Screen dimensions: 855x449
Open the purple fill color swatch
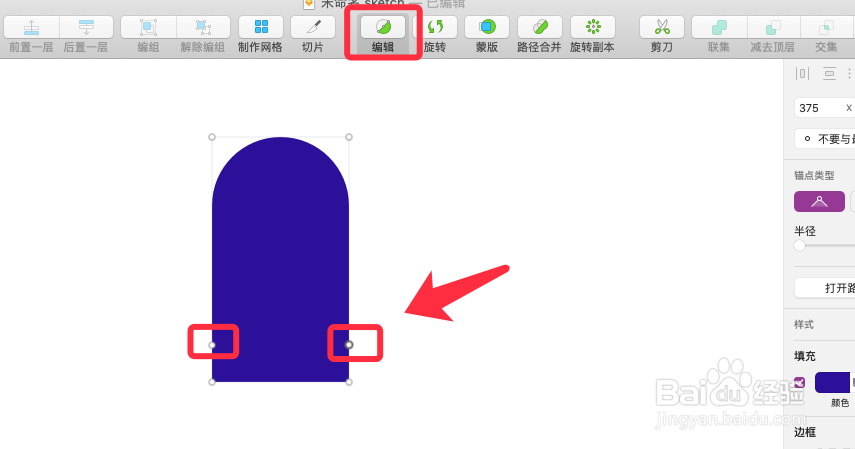pos(832,382)
